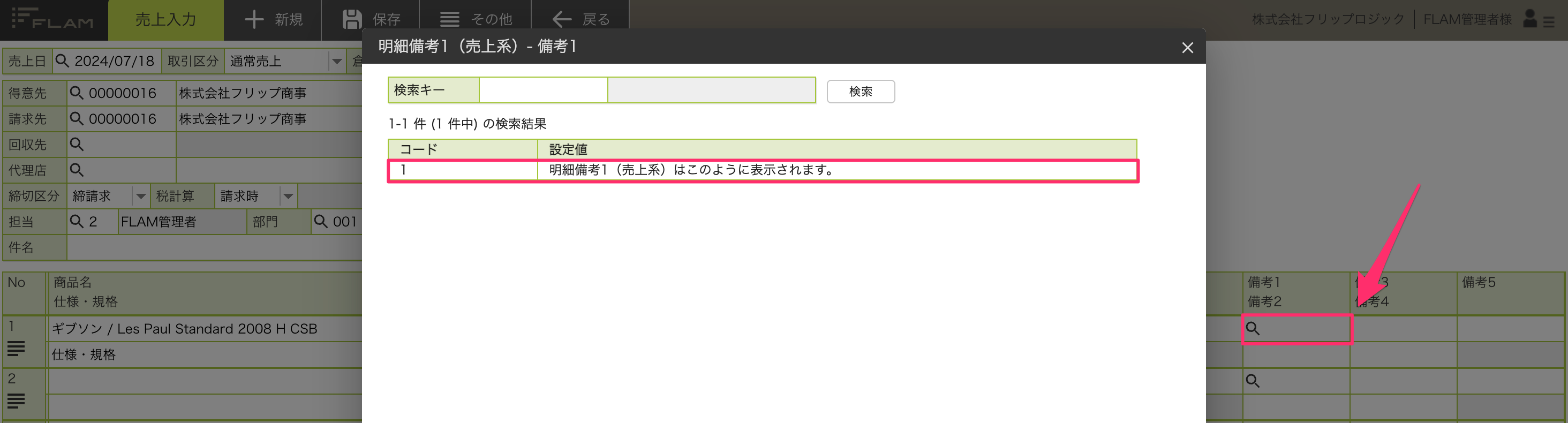Click the 得意先 name 株式会社フリップ商事
Image resolution: width=1568 pixels, height=423 pixels.
(243, 93)
